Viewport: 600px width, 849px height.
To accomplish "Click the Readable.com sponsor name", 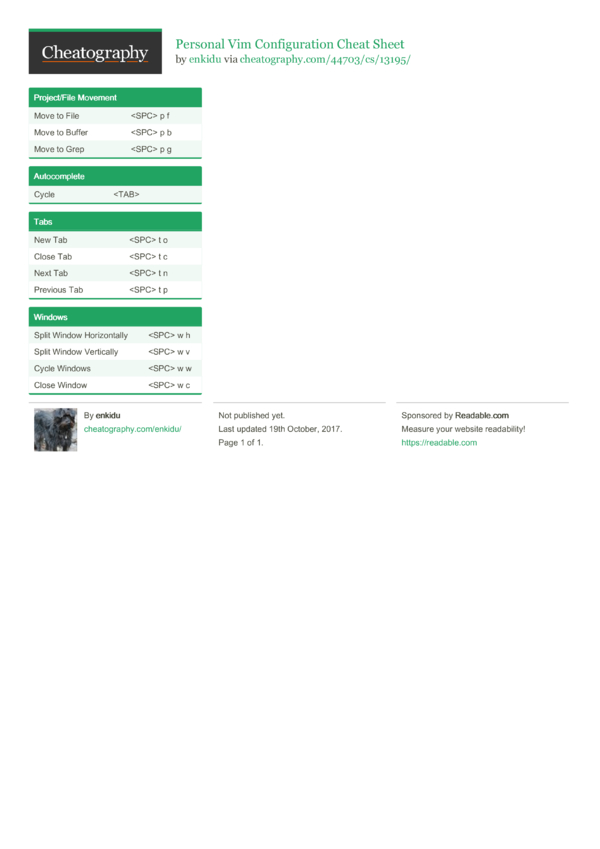I will coord(482,415).
